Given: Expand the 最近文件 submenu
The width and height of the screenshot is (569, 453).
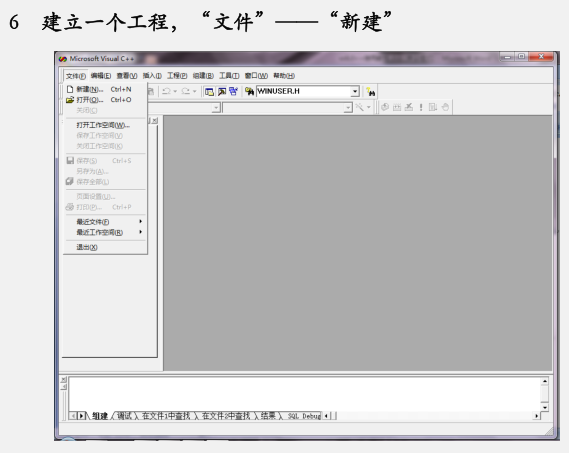Looking at the screenshot, I should pyautogui.click(x=105, y=221).
